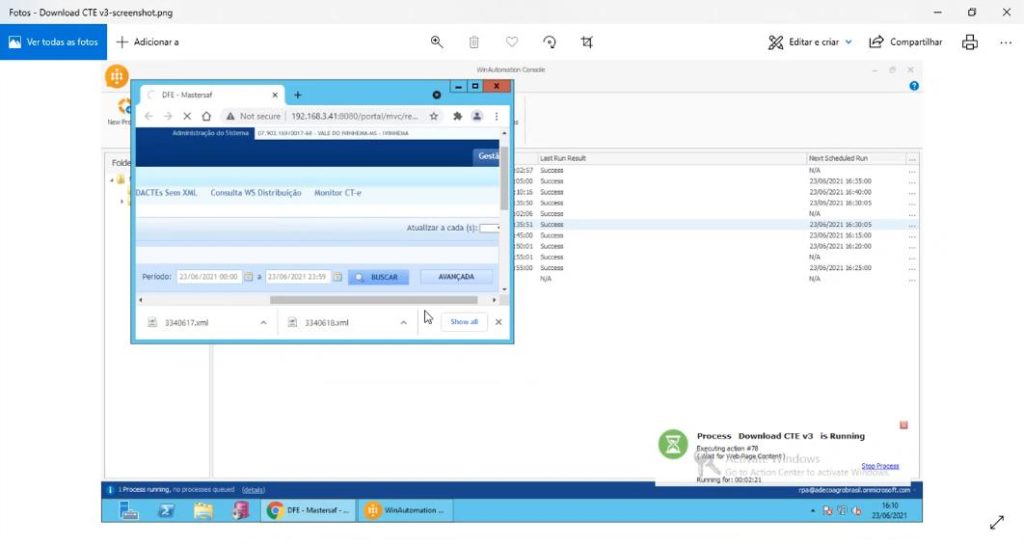Click the Chrome extensions puzzle icon

[x=457, y=116]
